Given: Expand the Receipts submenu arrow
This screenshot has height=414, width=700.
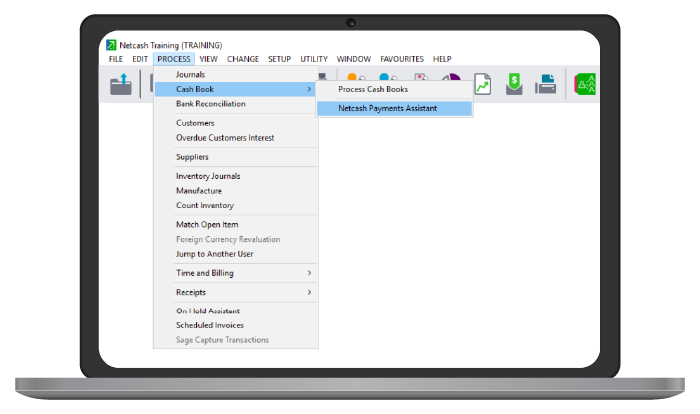Looking at the screenshot, I should (309, 292).
